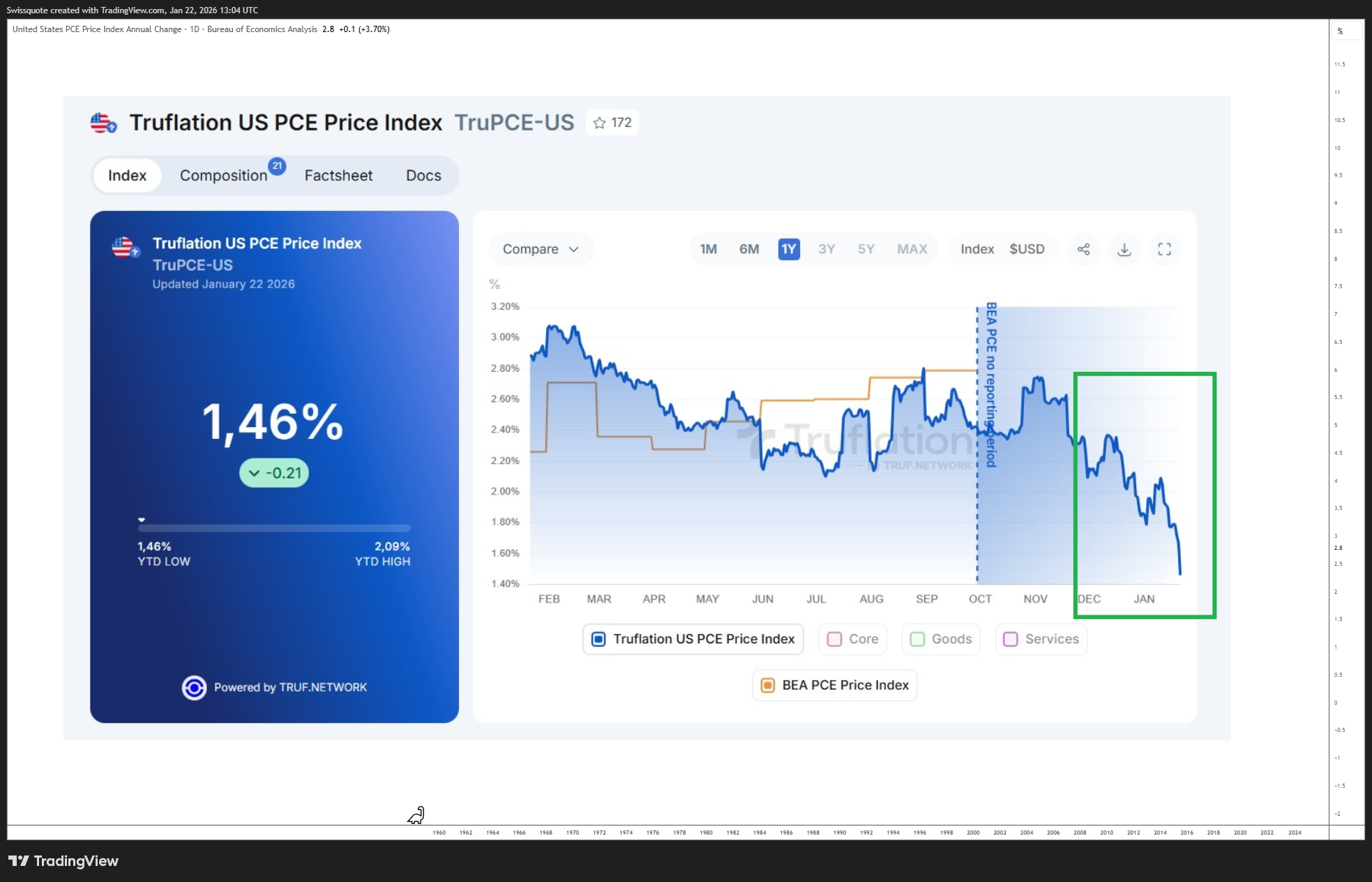Screen dimensions: 1372x882
Task: Click Powered by TRUF.NETWORK text
Action: [x=290, y=687]
